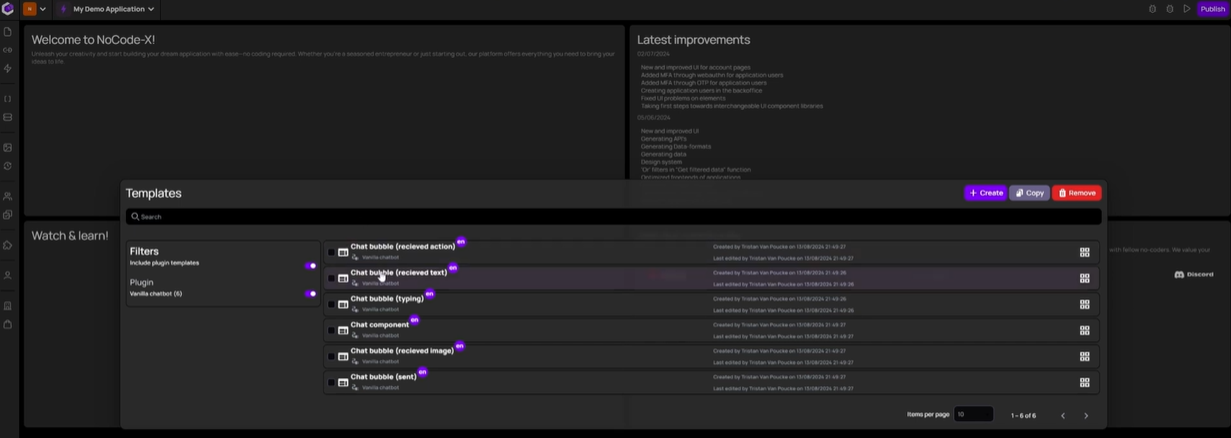The image size is (1231, 438).
Task: Check the Chat bubble (typing) checkbox
Action: click(x=331, y=304)
